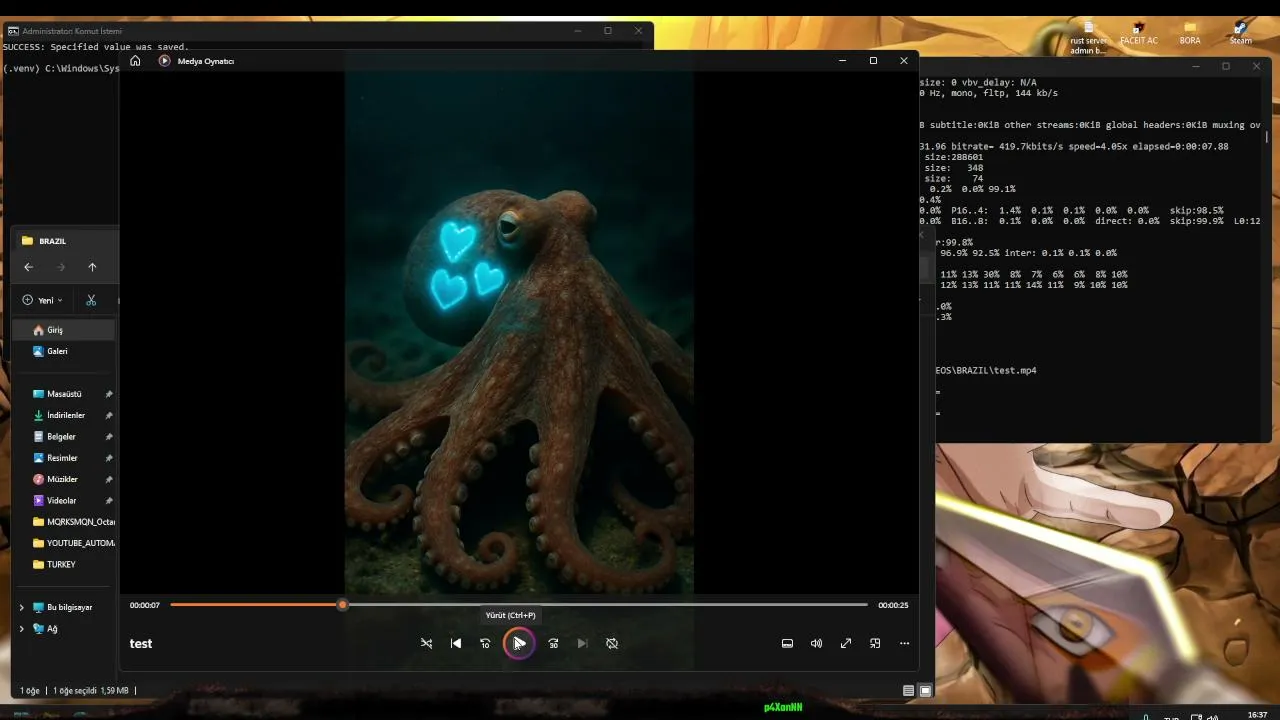Viewport: 1280px width, 720px height.
Task: Open the BORA desktop folder
Action: click(x=1190, y=33)
